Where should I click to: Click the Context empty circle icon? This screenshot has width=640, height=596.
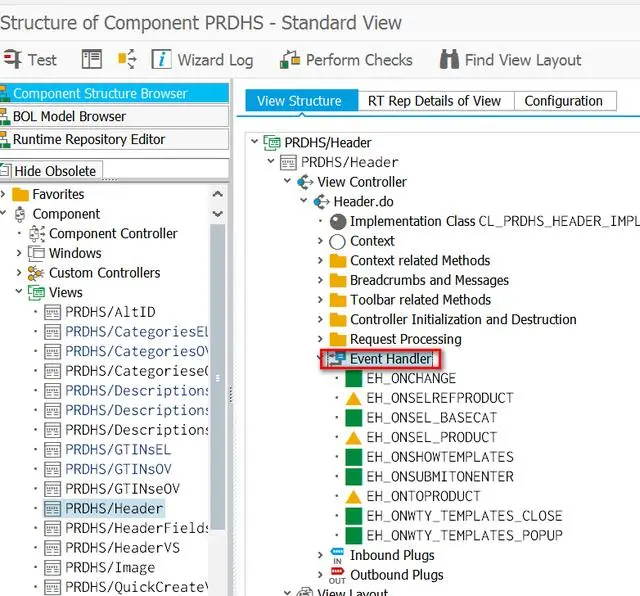[338, 241]
